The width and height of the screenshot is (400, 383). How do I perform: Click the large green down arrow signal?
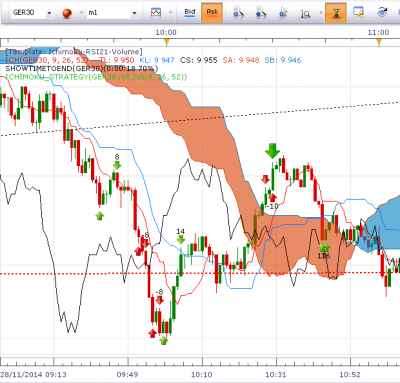coord(273,151)
